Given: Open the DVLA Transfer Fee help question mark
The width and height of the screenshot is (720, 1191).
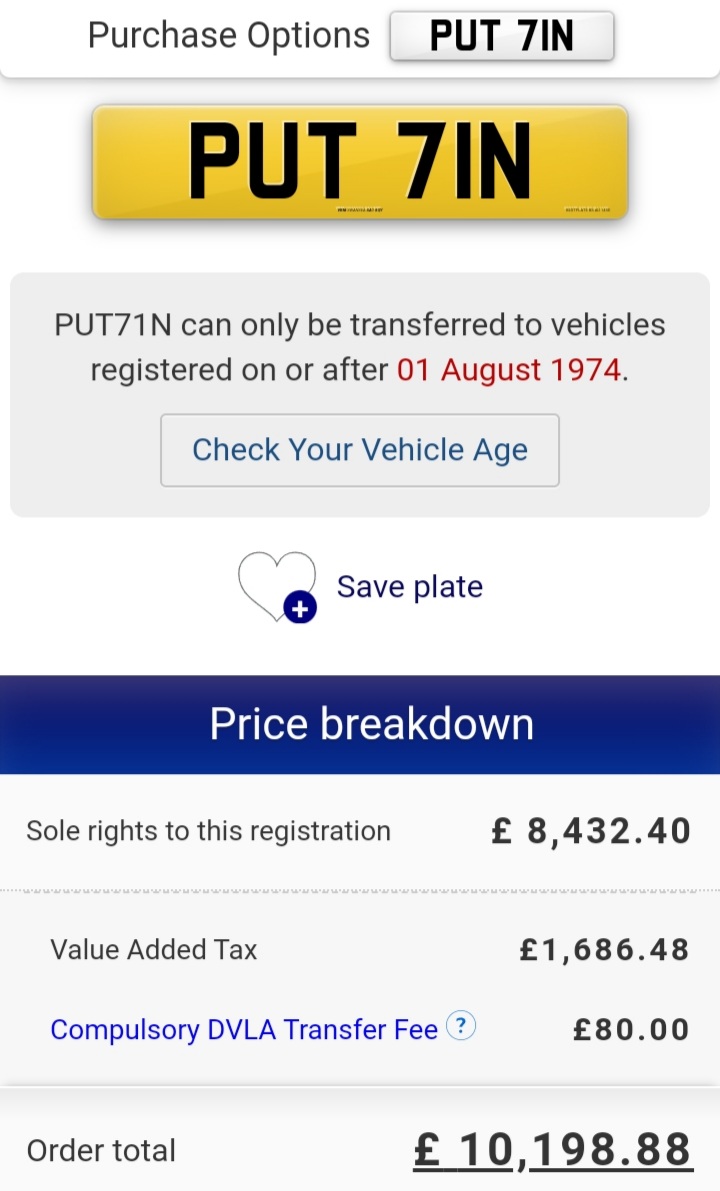Looking at the screenshot, I should (460, 1027).
